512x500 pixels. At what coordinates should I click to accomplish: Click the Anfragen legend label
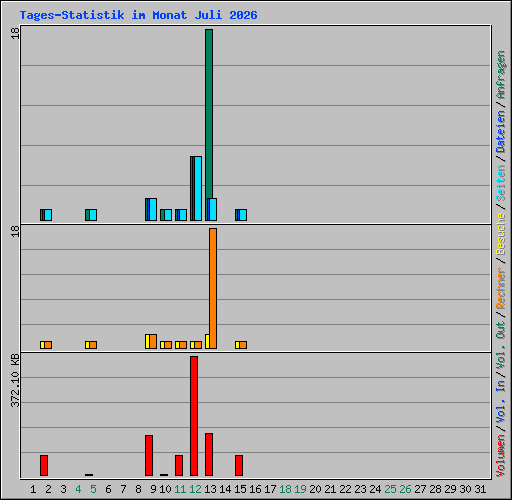pos(501,75)
